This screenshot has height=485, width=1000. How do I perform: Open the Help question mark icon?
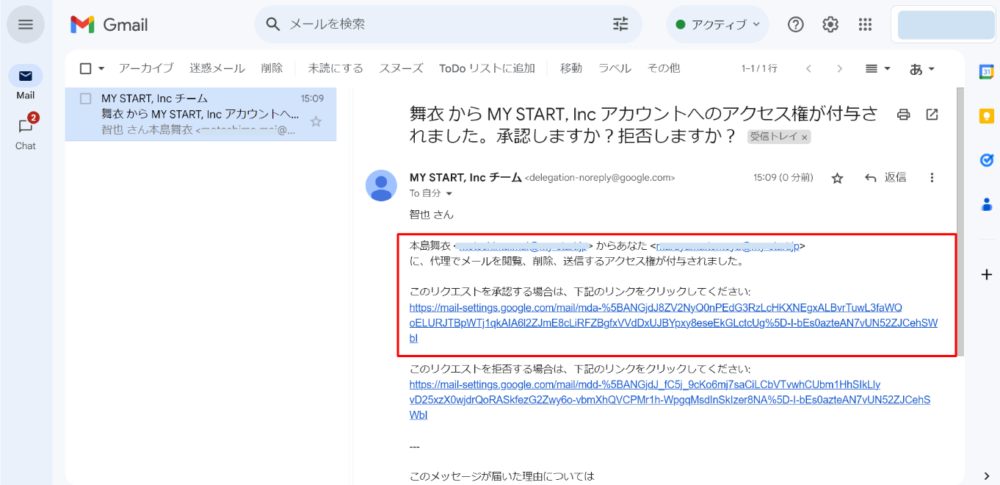coord(796,25)
